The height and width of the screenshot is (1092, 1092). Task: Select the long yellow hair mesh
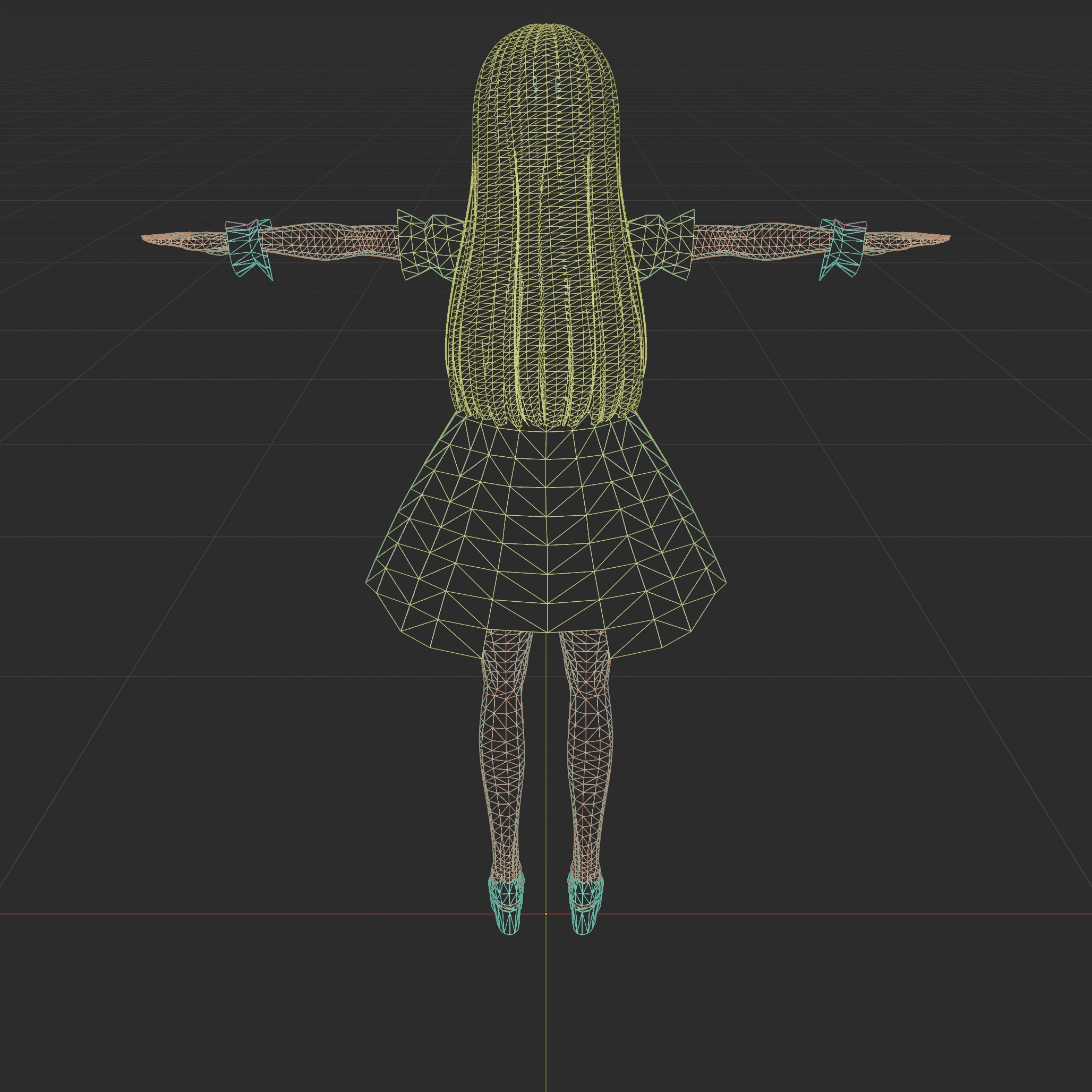pos(547,226)
